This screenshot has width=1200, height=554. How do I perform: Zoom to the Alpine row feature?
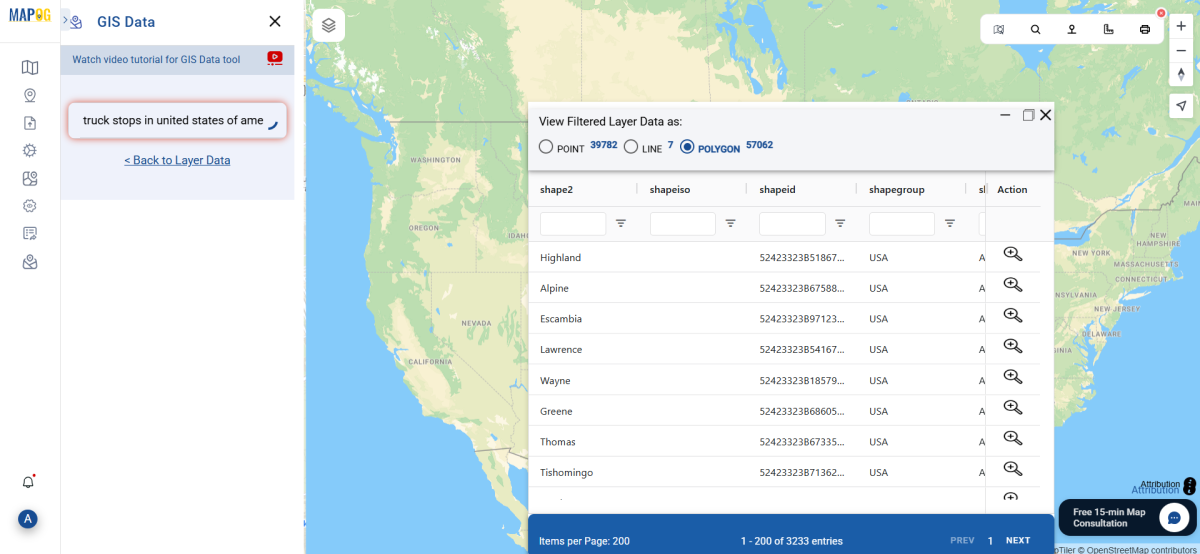coord(1012,285)
